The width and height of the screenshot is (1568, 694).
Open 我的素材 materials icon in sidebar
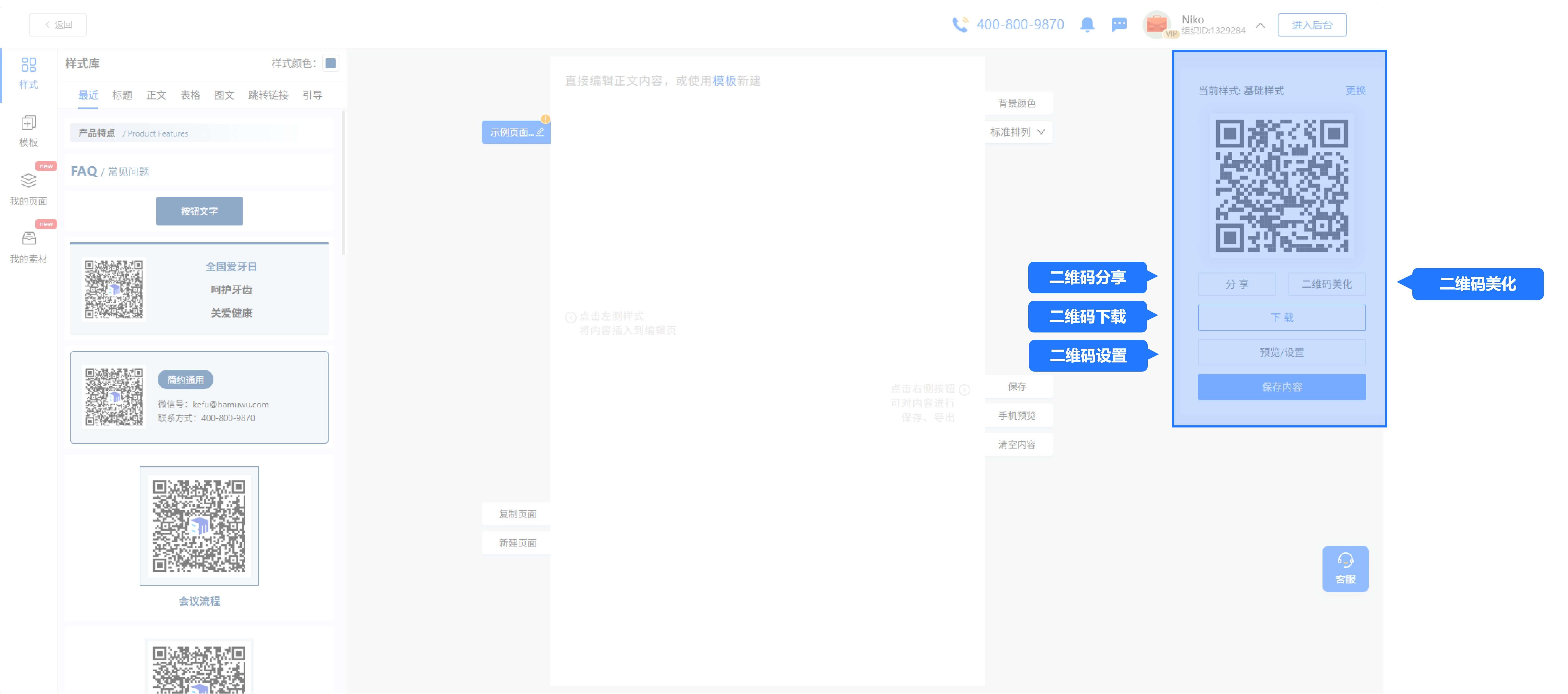pyautogui.click(x=29, y=239)
